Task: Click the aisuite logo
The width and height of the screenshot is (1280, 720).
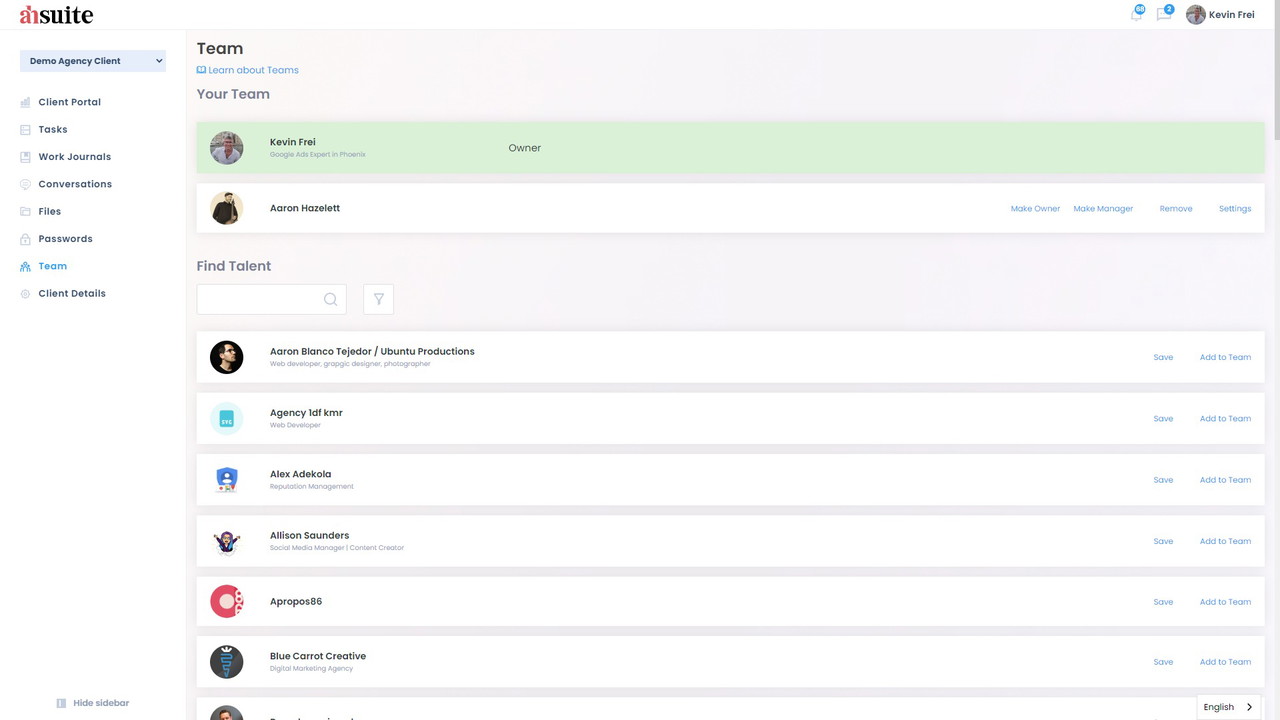Action: [x=56, y=15]
